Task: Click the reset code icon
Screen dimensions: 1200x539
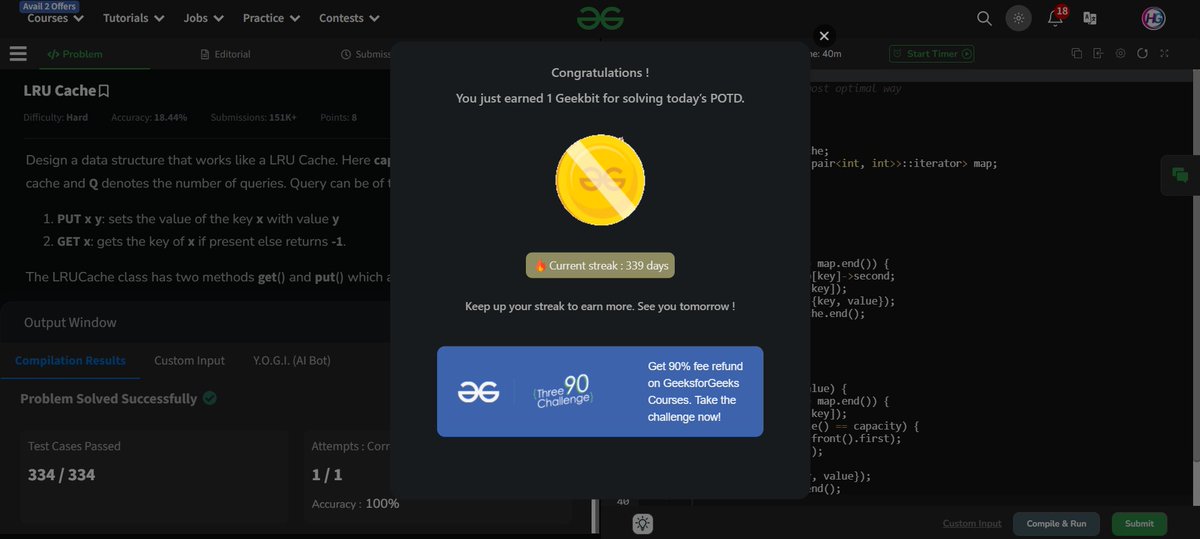Action: 1142,54
